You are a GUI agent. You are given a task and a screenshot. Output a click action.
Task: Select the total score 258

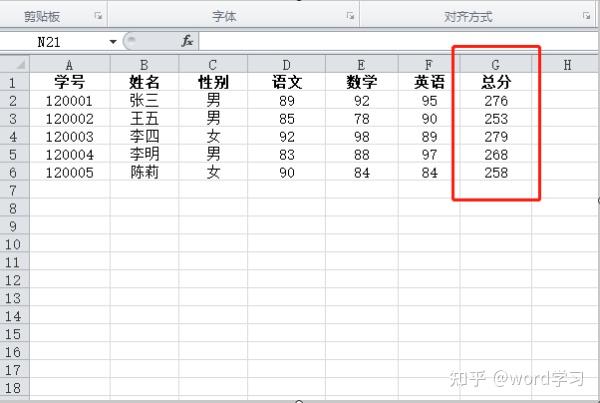tap(496, 172)
